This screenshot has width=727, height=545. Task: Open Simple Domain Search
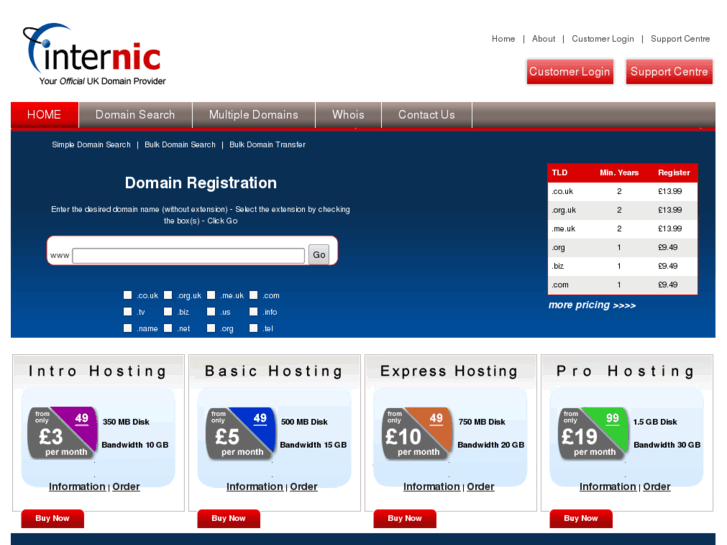click(91, 145)
